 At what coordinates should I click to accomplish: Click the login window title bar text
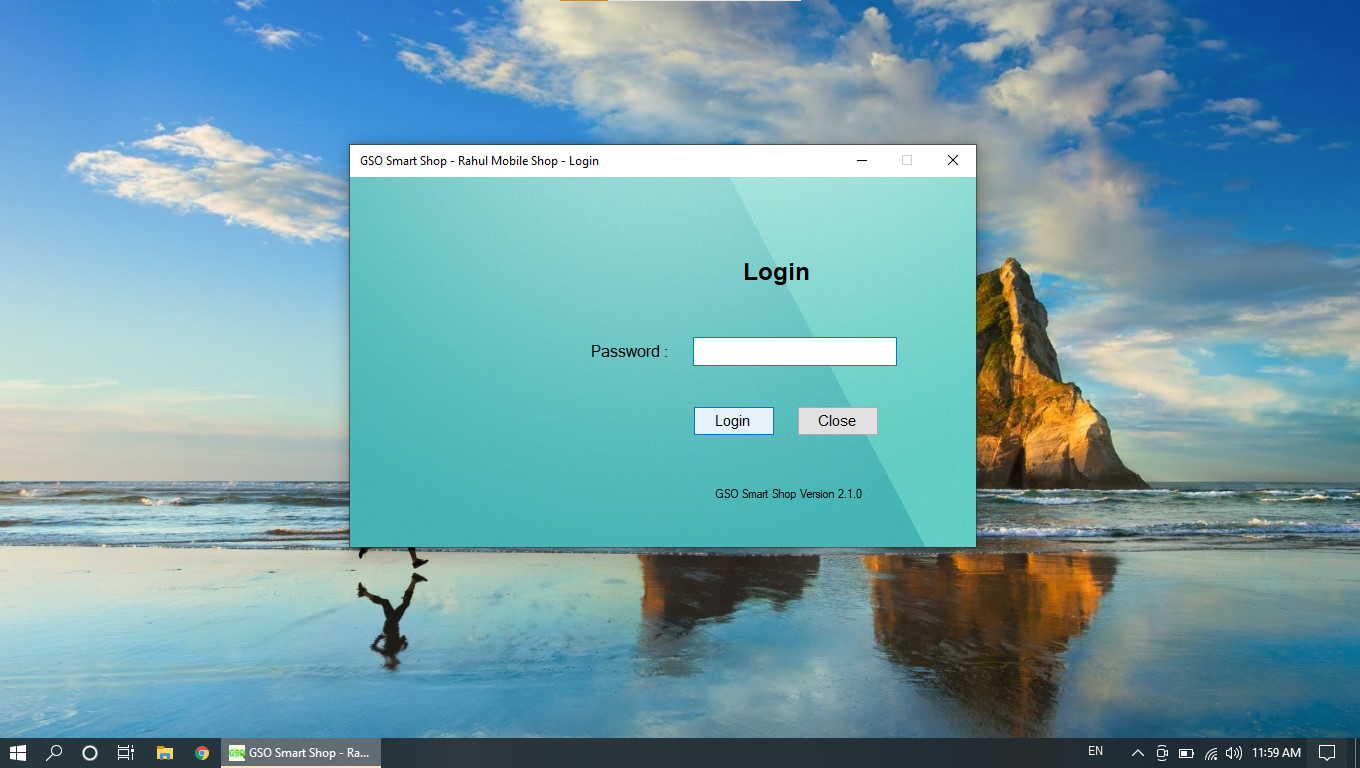click(x=480, y=161)
